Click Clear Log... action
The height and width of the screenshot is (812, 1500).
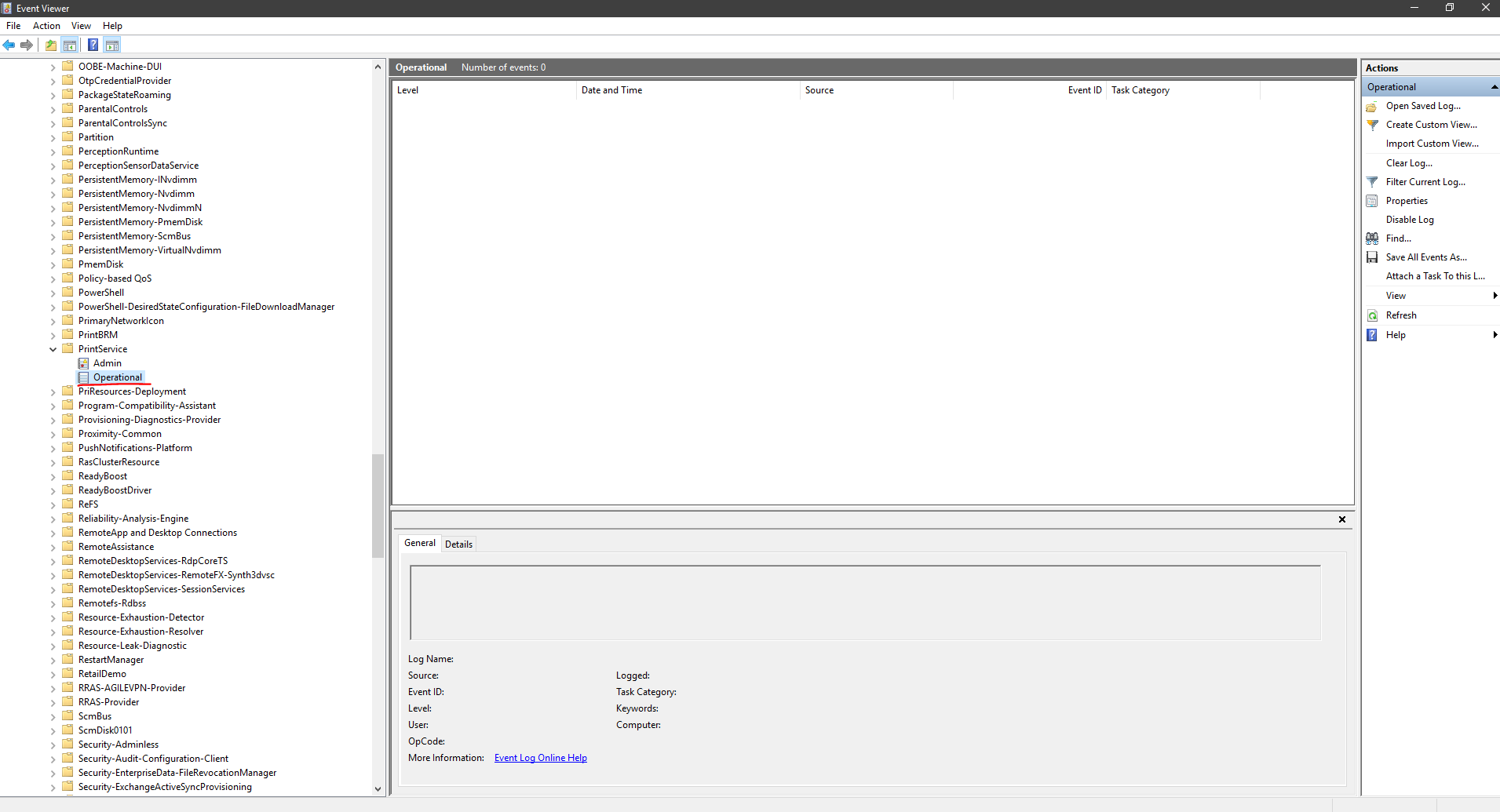1409,163
